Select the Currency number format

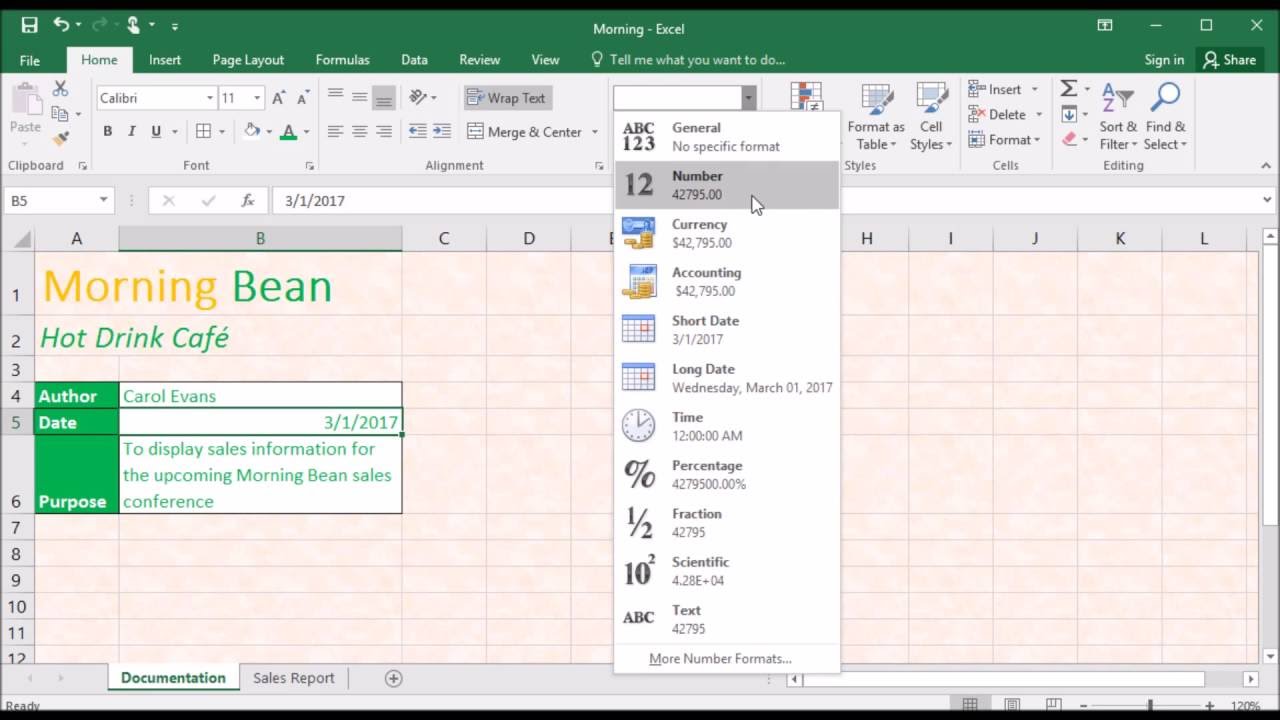pyautogui.click(x=727, y=233)
